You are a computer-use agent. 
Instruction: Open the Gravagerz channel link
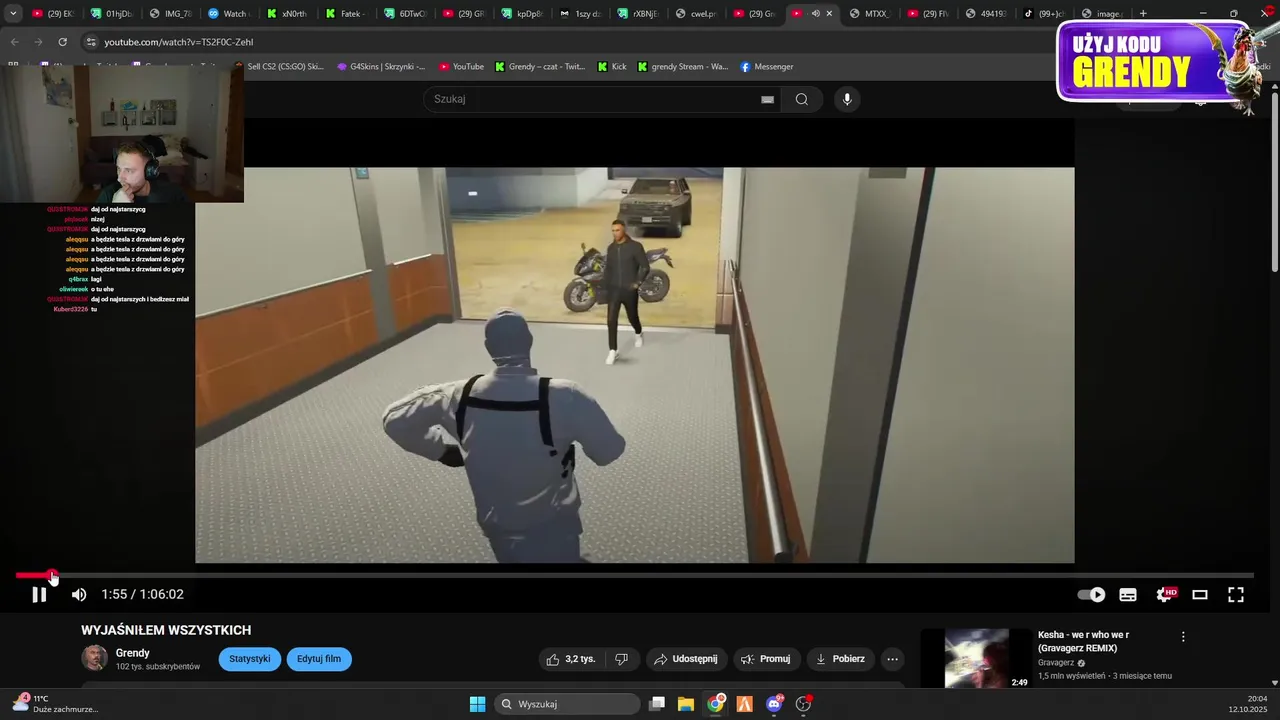click(1055, 662)
